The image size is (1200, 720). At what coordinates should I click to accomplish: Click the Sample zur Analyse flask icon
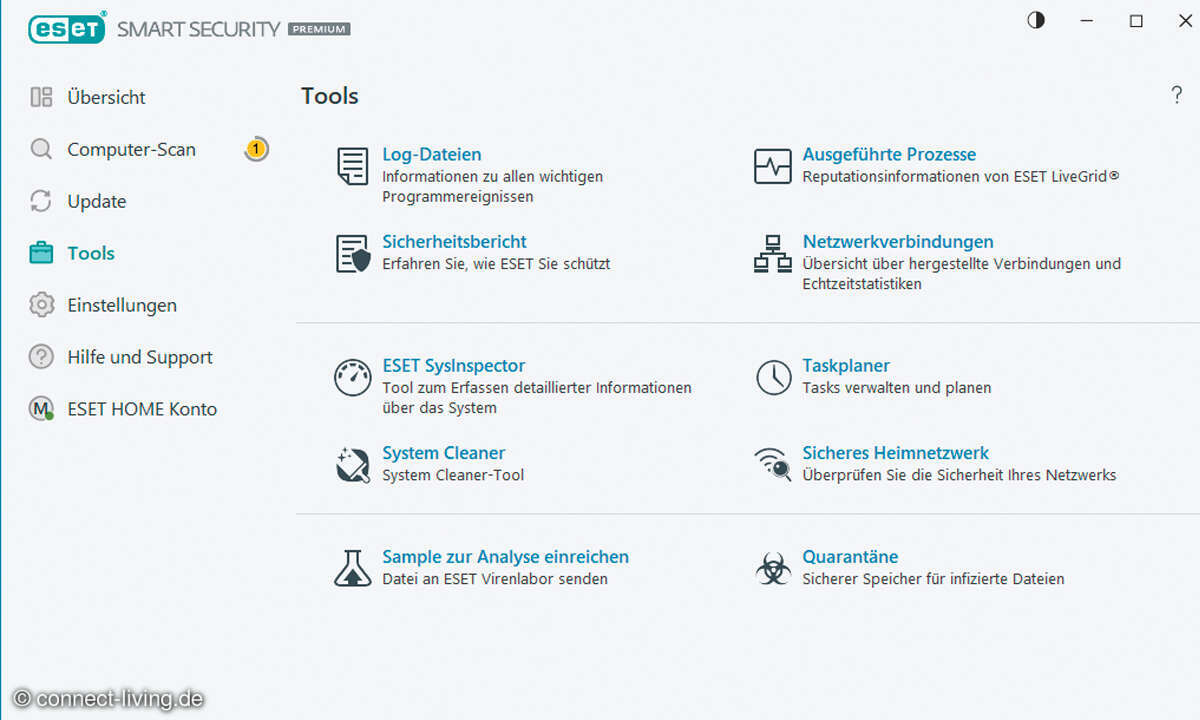pyautogui.click(x=352, y=568)
